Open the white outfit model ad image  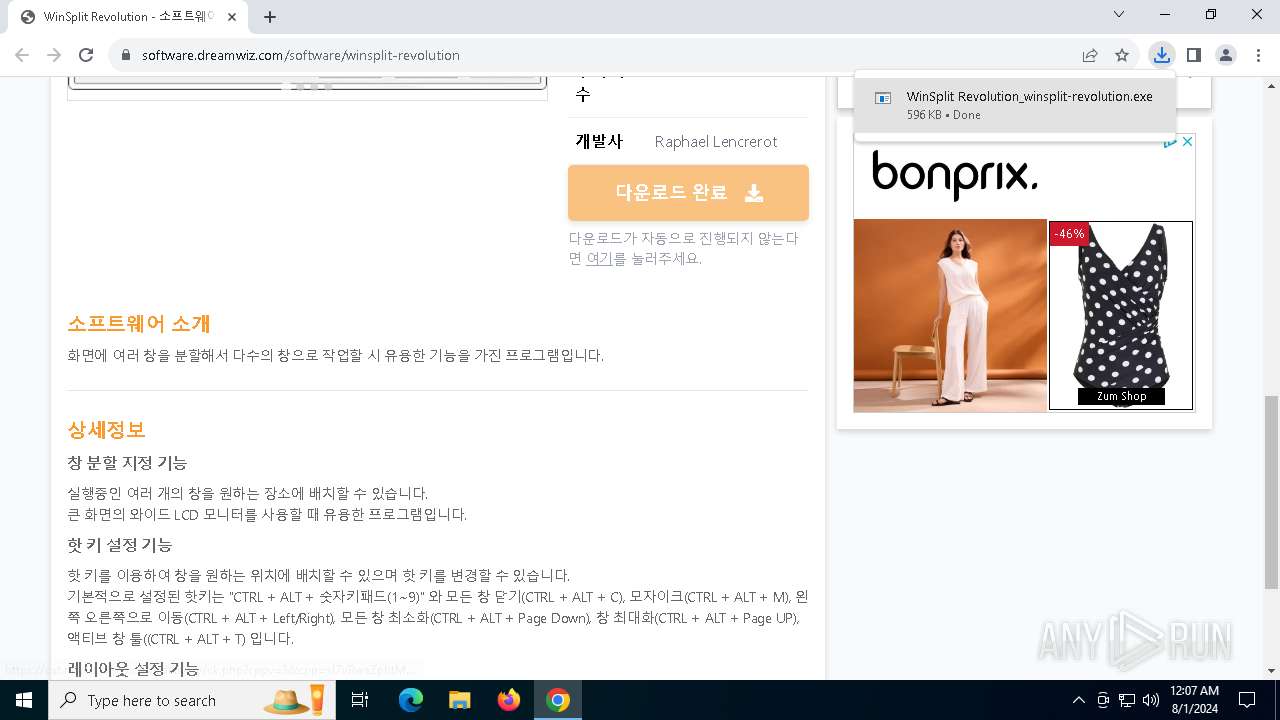pos(950,315)
